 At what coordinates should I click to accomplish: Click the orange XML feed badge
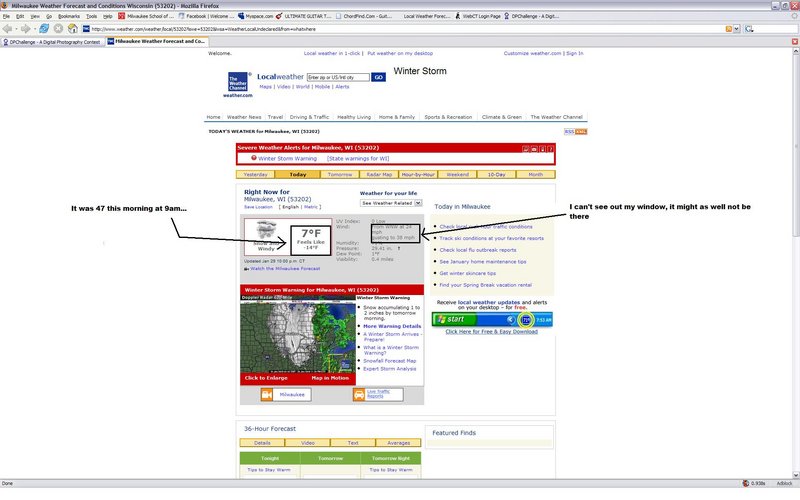coord(581,132)
